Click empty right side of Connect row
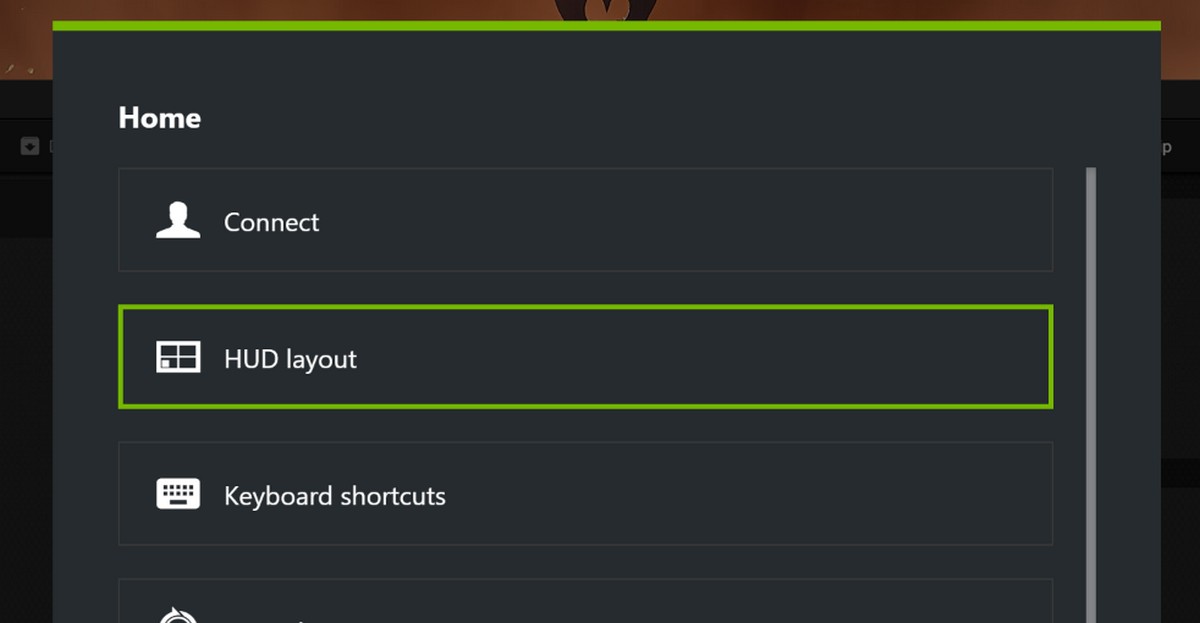The image size is (1200, 623). (800, 220)
